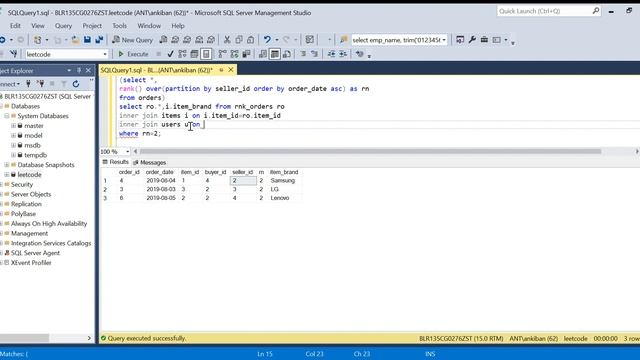Screen dimensions: 640x360
Task: Open the Analysis Services MDX query icon
Action: [175, 40]
